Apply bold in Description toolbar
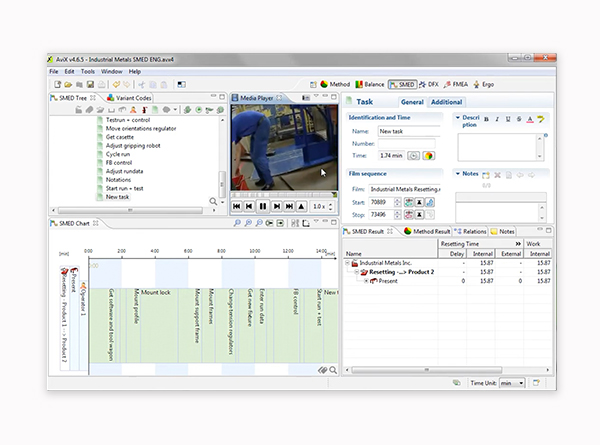 [x=486, y=119]
